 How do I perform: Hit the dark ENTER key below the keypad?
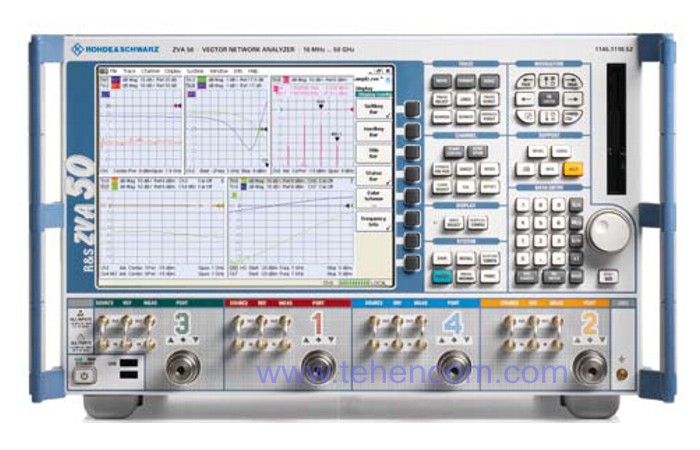(553, 277)
